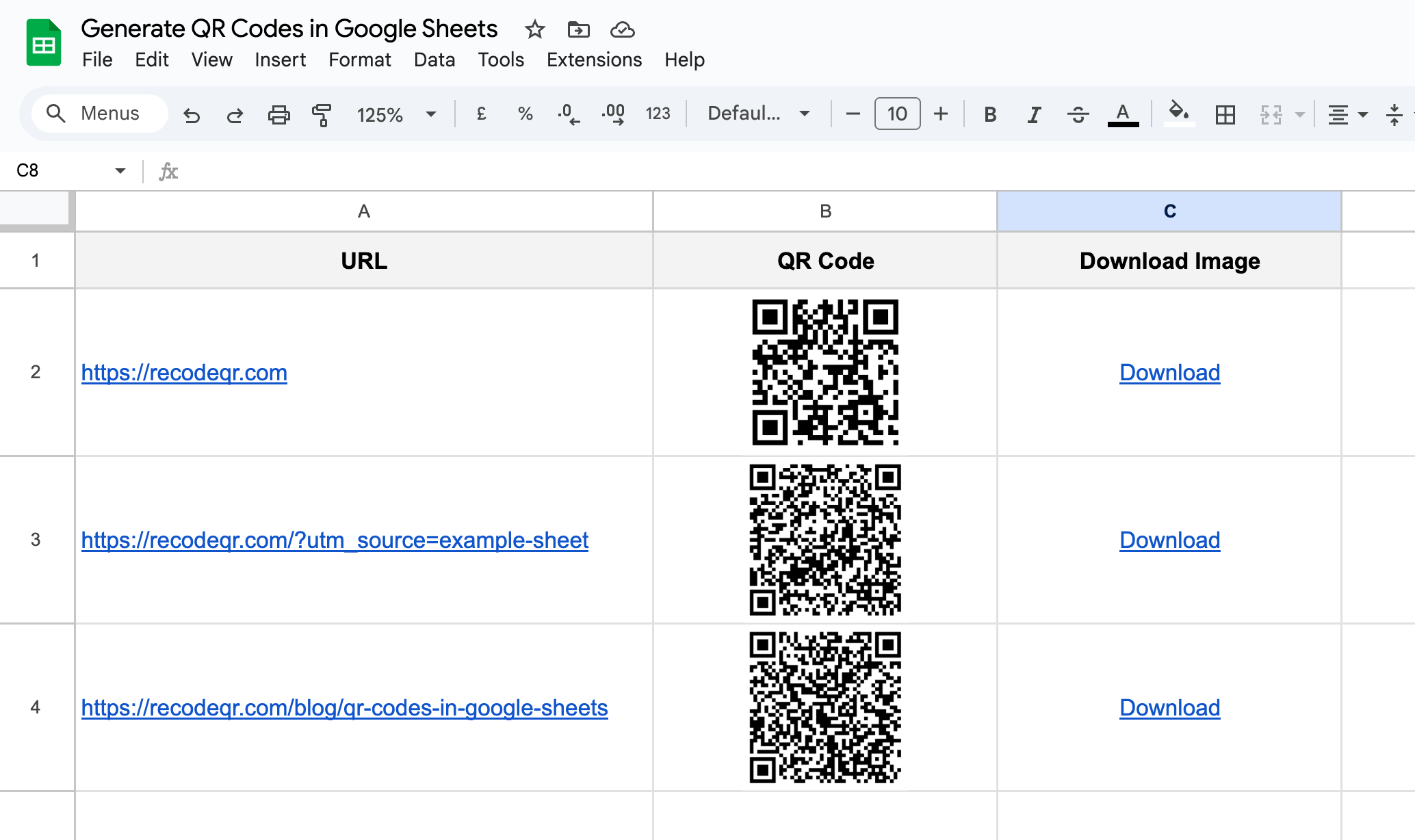Open the Format menu

point(360,60)
